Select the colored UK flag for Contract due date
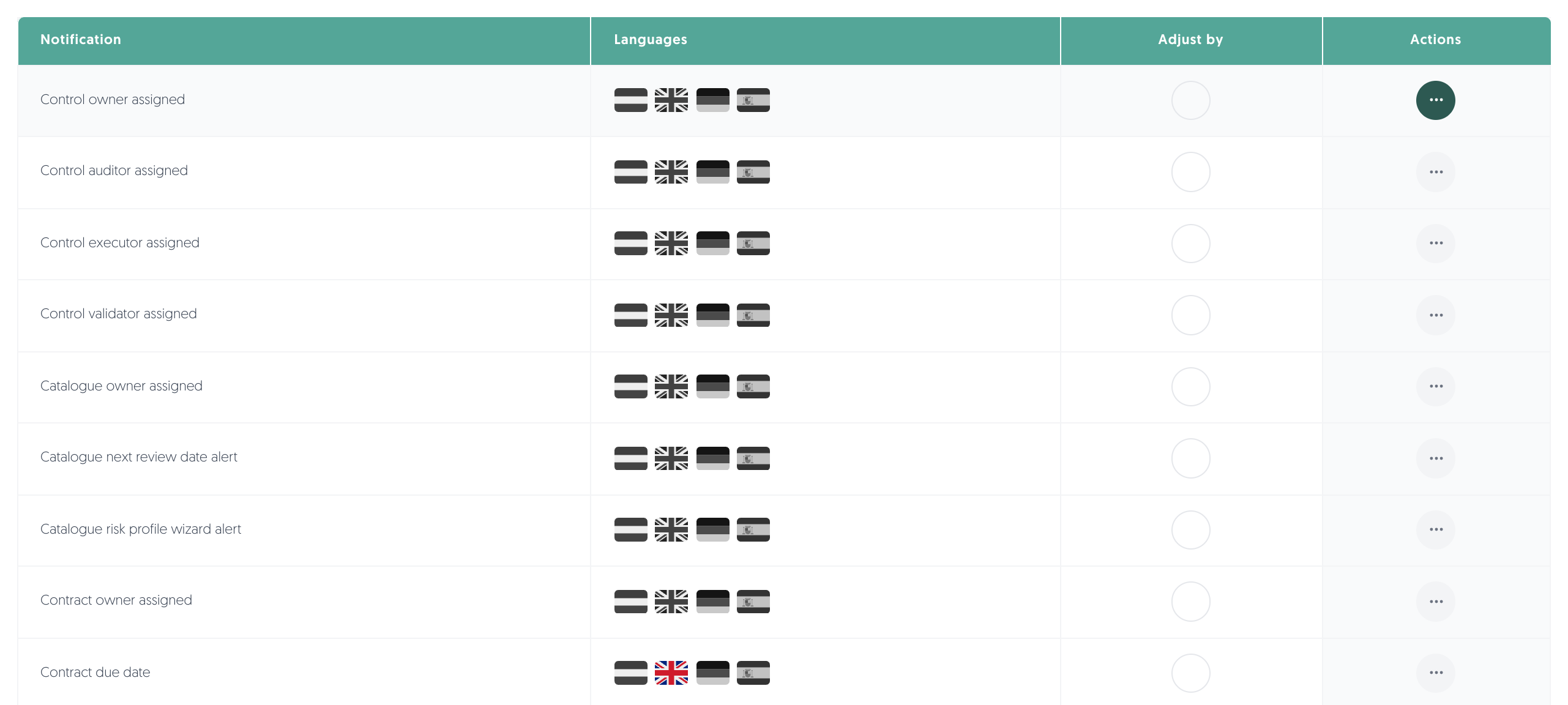 671,673
